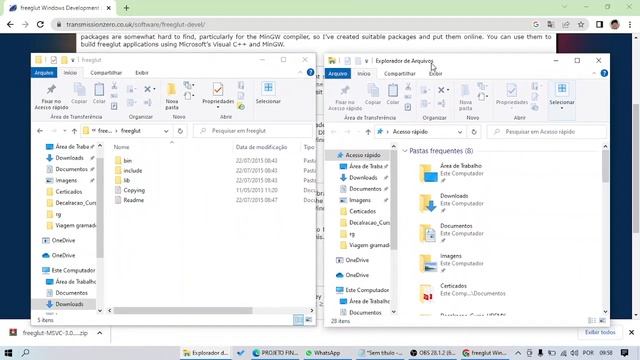This screenshot has height=360, width=640.
Task: Go up one level in freeglut window
Action: tap(74, 131)
